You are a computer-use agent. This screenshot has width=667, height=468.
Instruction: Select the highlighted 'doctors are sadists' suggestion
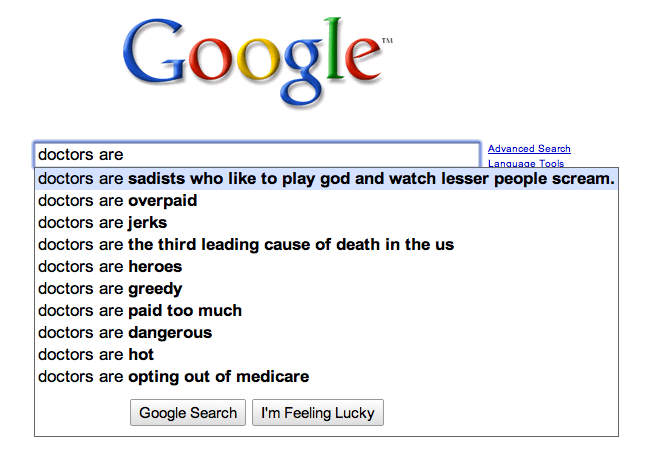[326, 179]
